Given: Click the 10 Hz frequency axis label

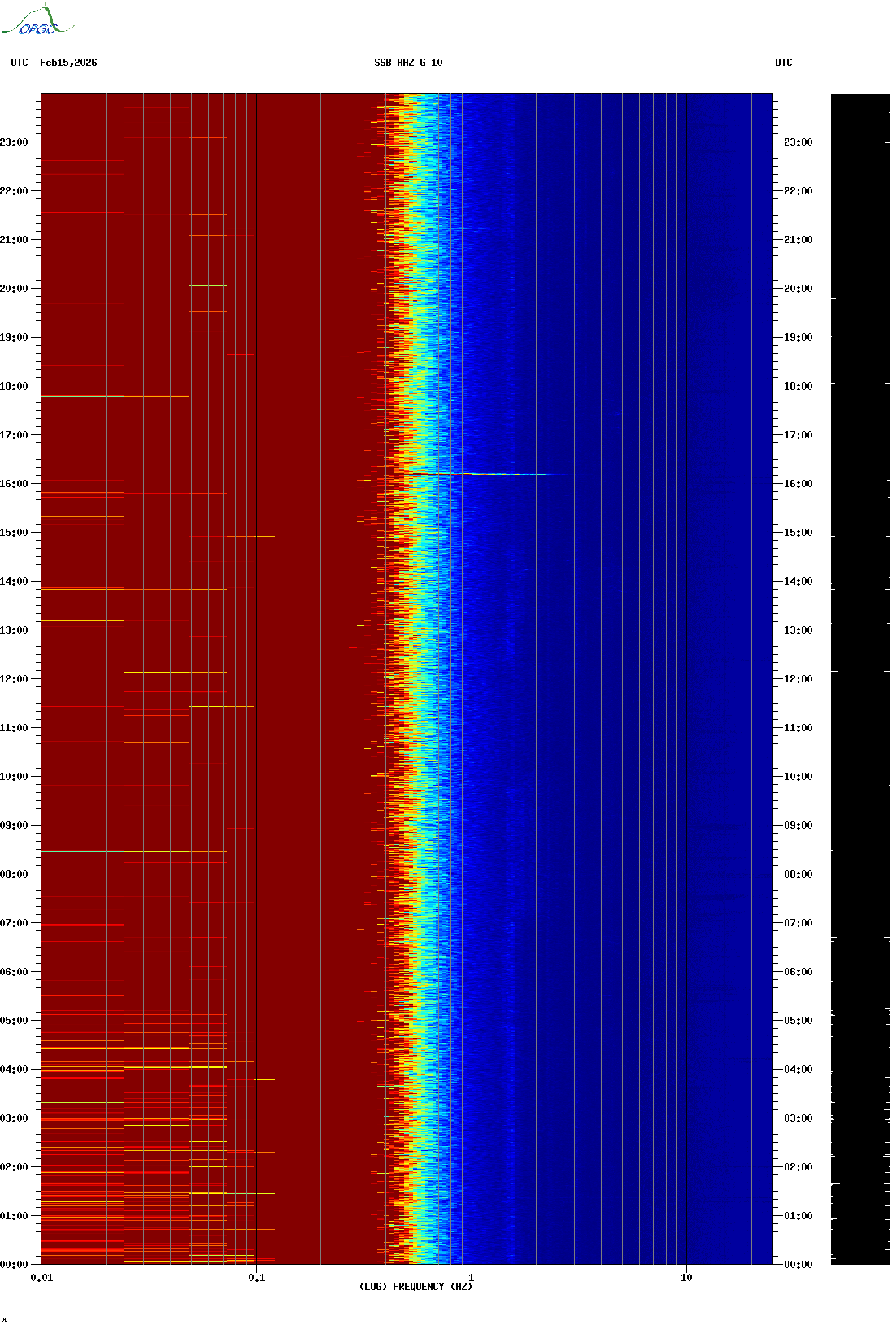Looking at the screenshot, I should tap(686, 1278).
